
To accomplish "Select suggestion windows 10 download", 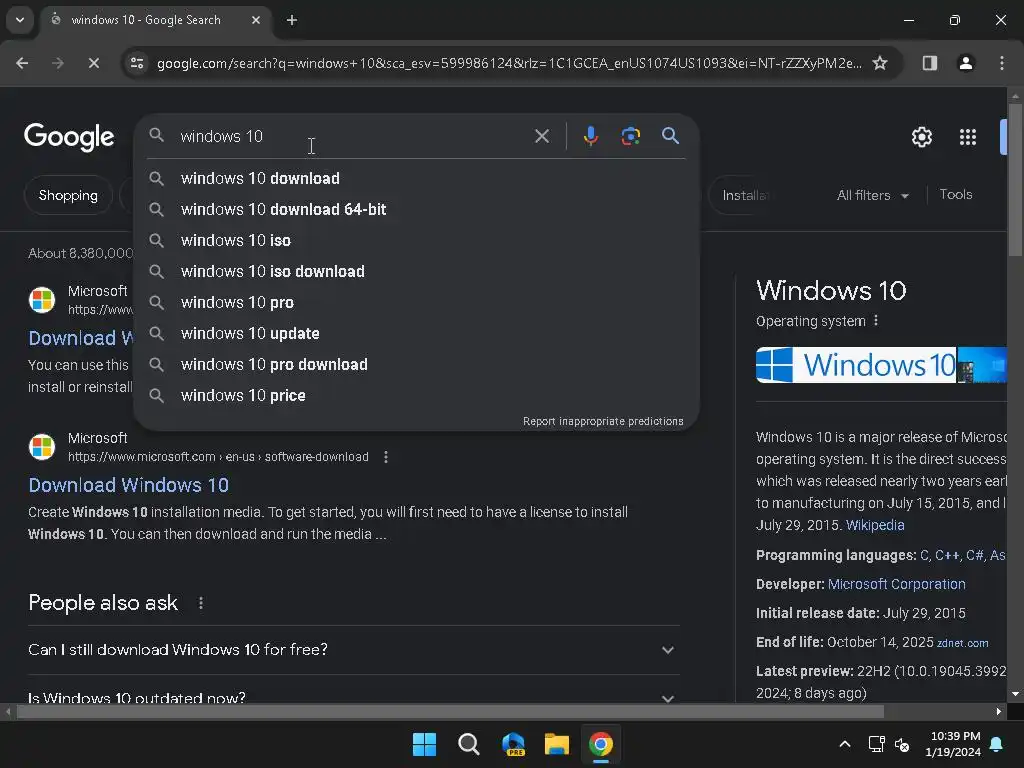I will 416,178.
